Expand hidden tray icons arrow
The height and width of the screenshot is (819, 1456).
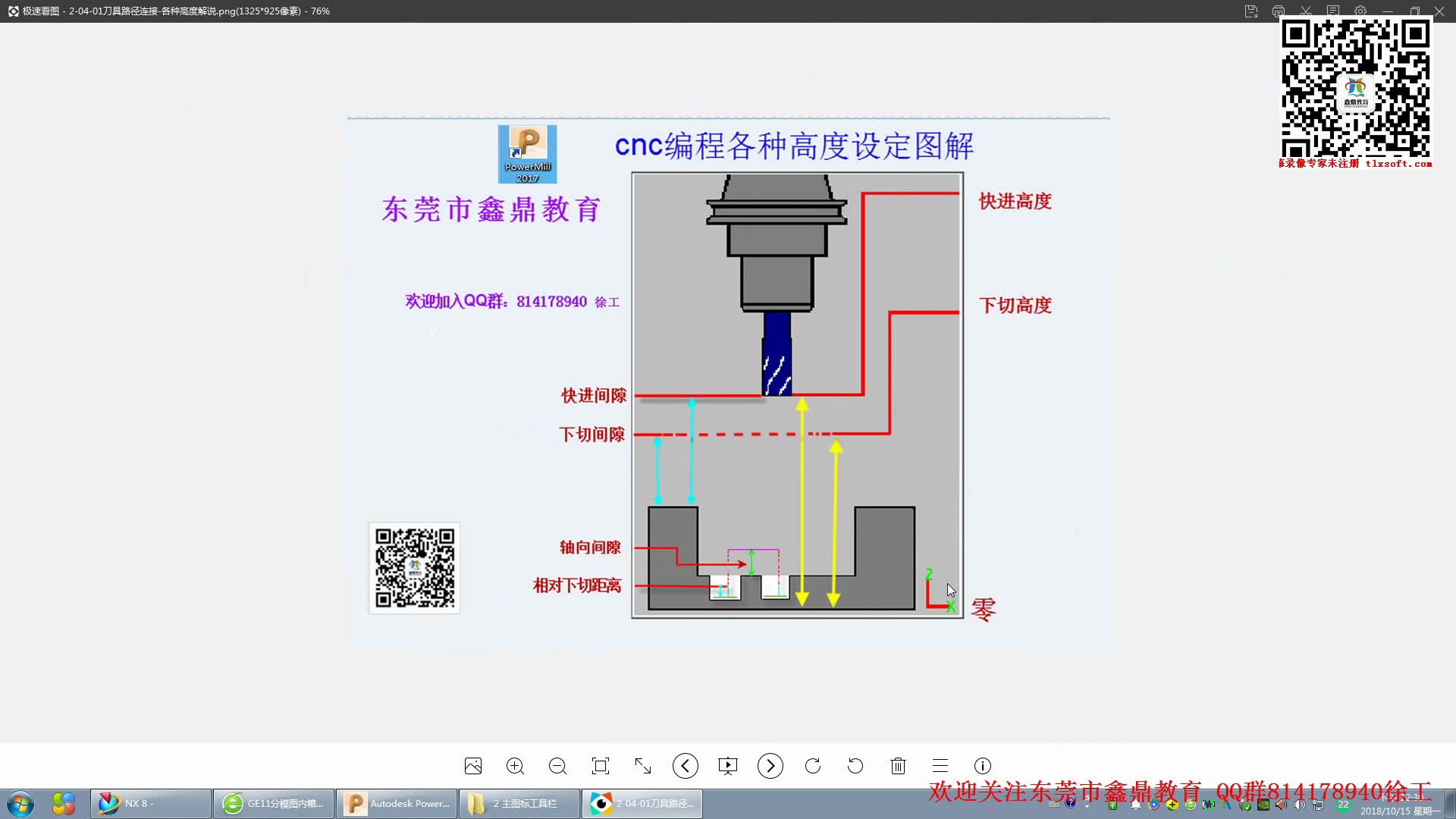pos(1087,806)
